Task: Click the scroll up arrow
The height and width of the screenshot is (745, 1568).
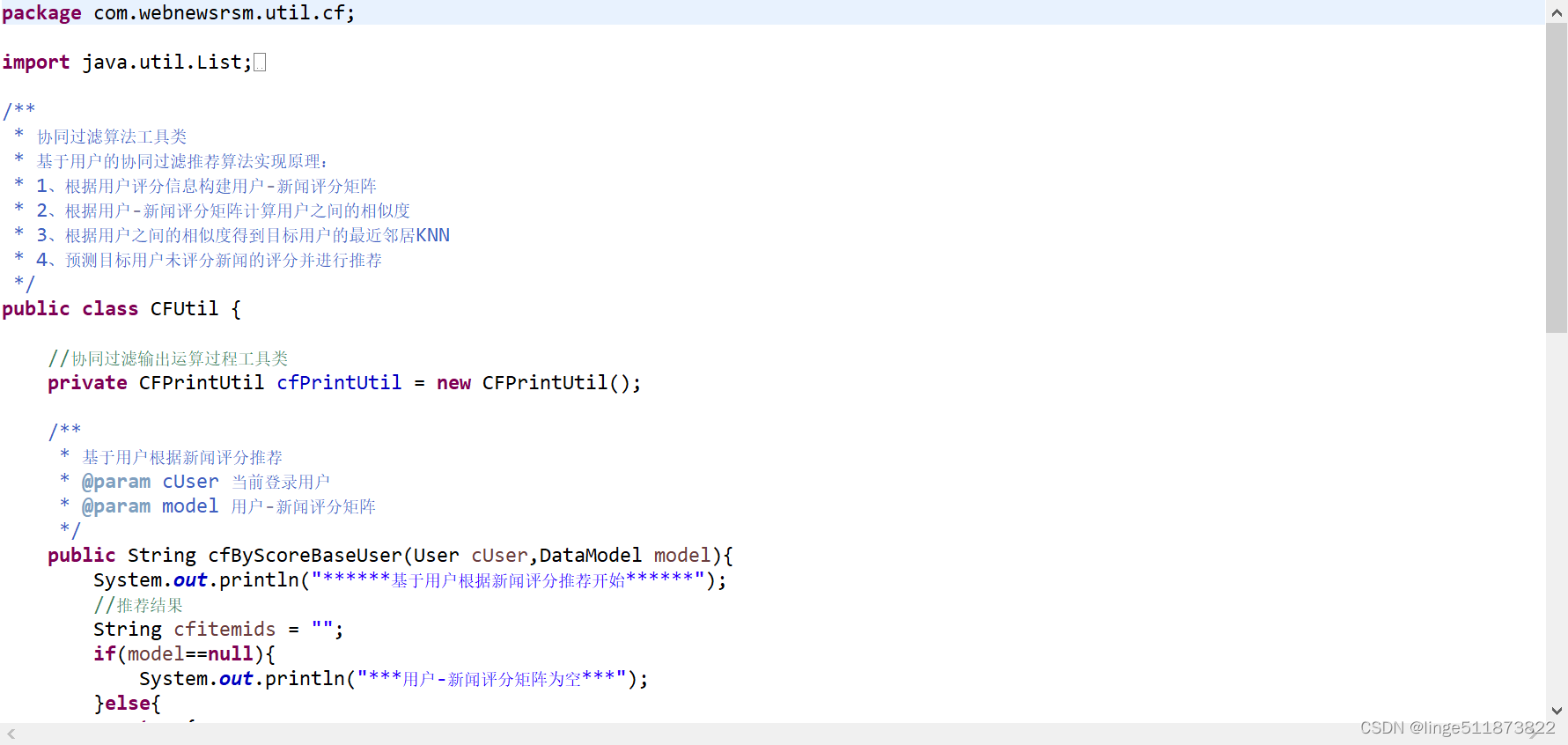Action: [1557, 11]
